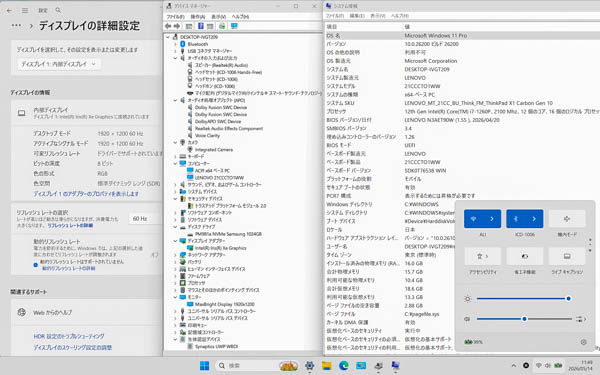This screenshot has width=600, height=375.
Task: Toggle the Wi-Fi quick setting button
Action: pyautogui.click(x=473, y=219)
